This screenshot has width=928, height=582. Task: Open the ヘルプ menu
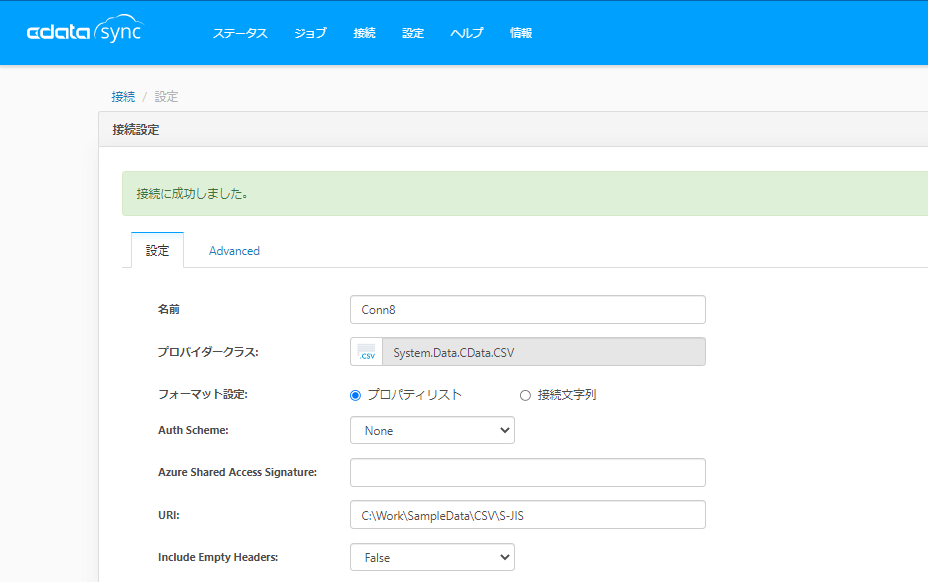(x=467, y=33)
